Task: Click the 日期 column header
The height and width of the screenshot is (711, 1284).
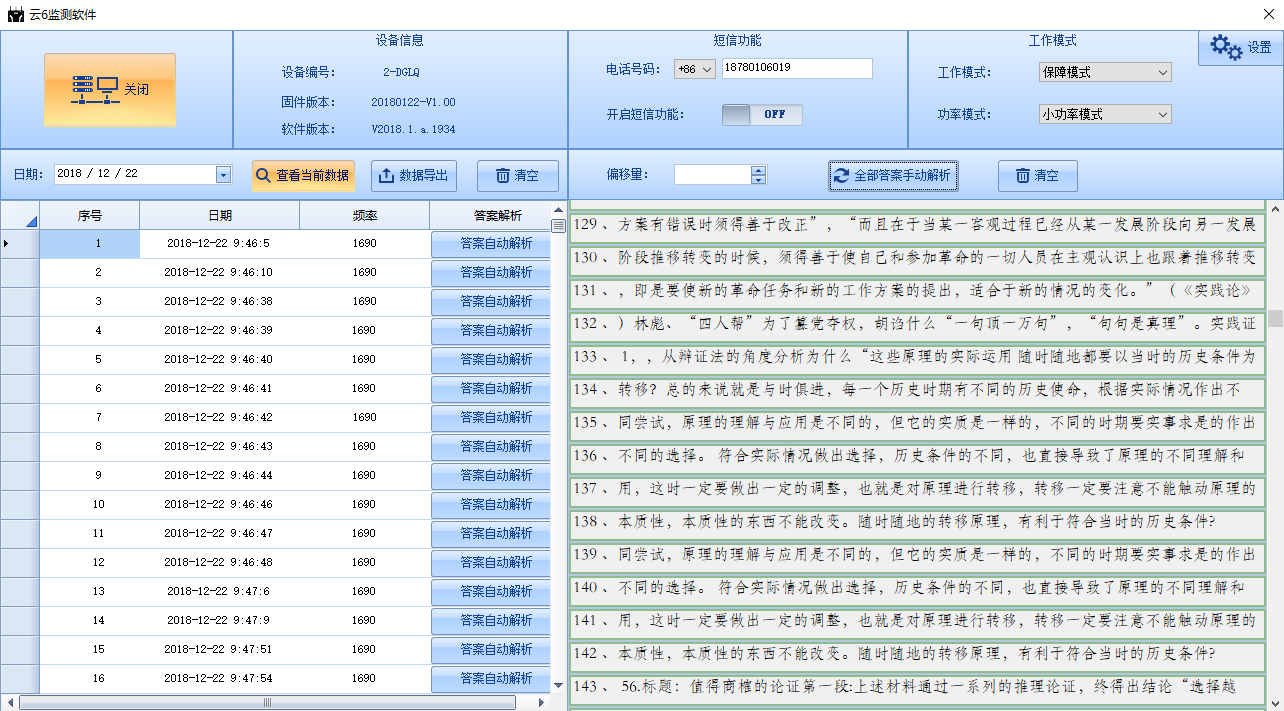Action: point(220,215)
